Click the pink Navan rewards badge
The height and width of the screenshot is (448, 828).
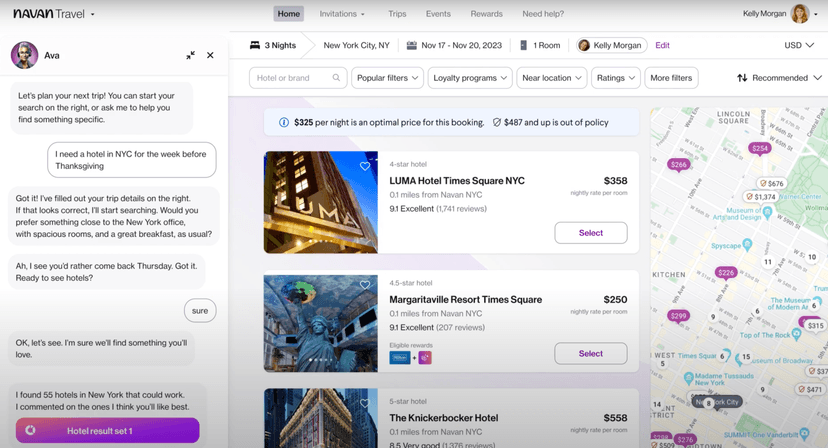click(x=425, y=358)
